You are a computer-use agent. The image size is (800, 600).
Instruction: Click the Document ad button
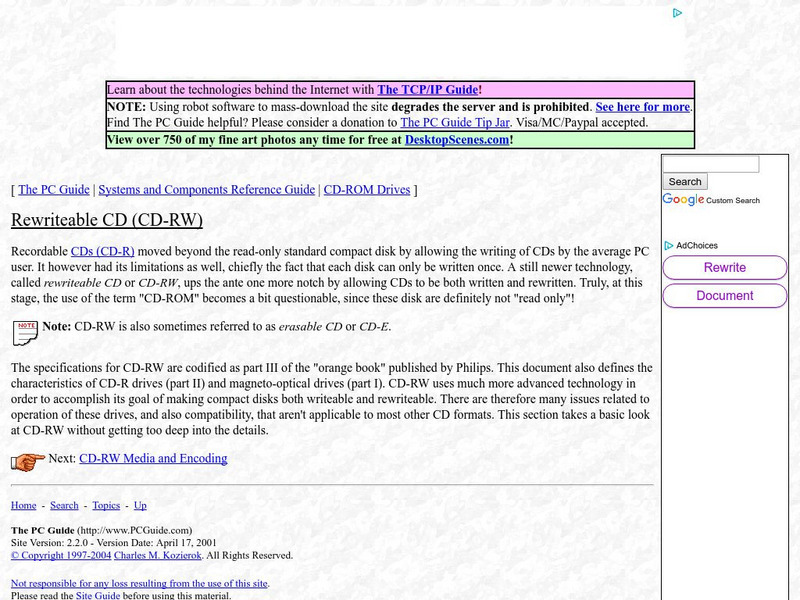(x=724, y=296)
